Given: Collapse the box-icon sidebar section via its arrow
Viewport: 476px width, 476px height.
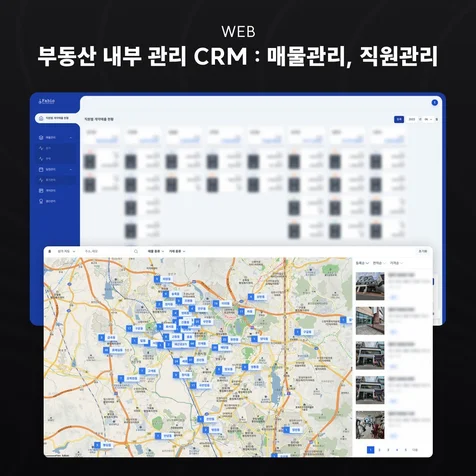Looking at the screenshot, I should pyautogui.click(x=71, y=138).
